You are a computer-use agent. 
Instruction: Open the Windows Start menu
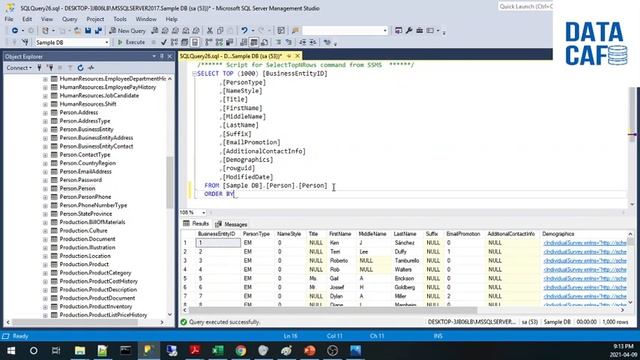pyautogui.click(x=11, y=351)
